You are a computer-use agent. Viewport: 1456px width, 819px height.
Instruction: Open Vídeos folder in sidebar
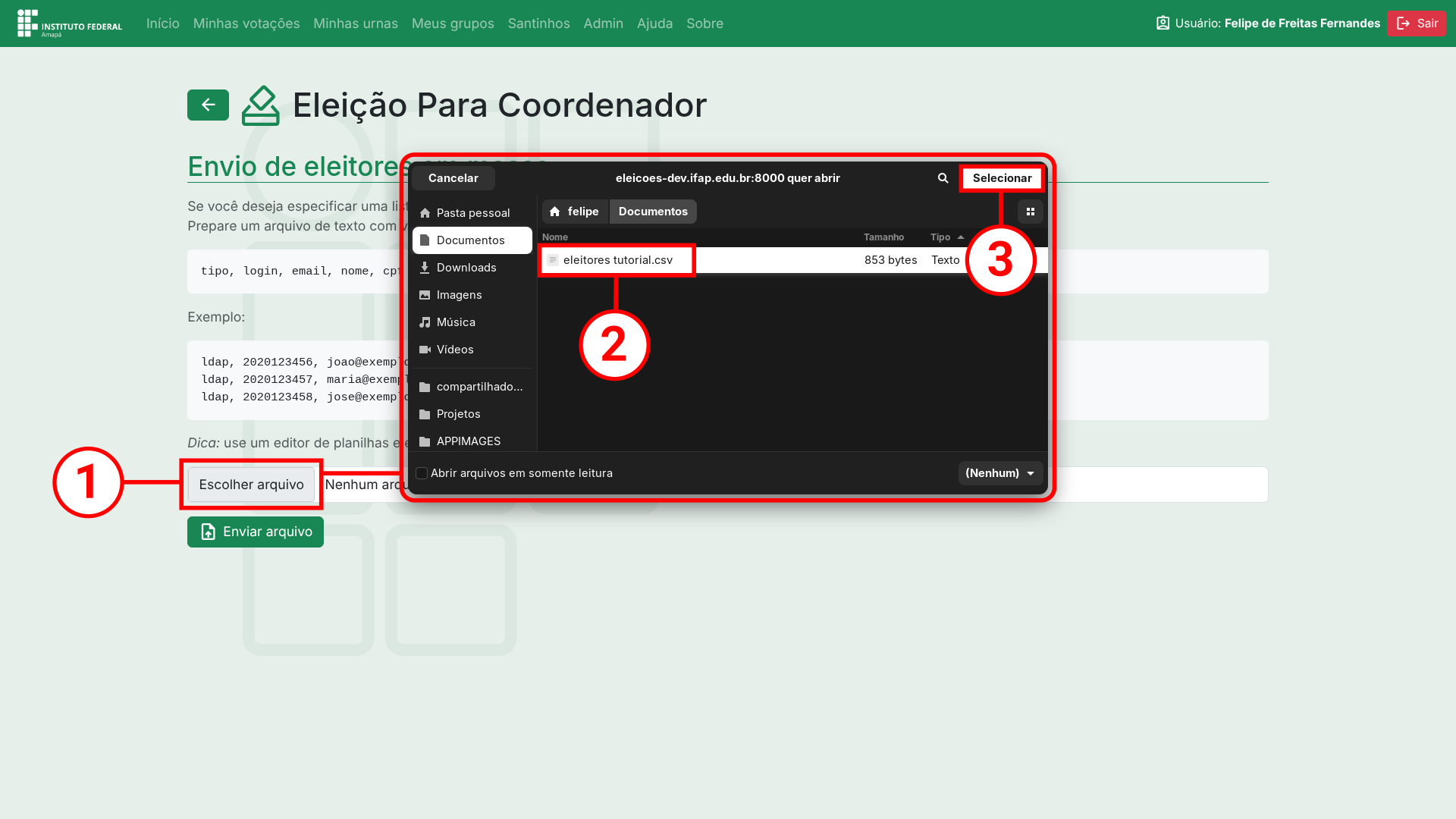454,350
